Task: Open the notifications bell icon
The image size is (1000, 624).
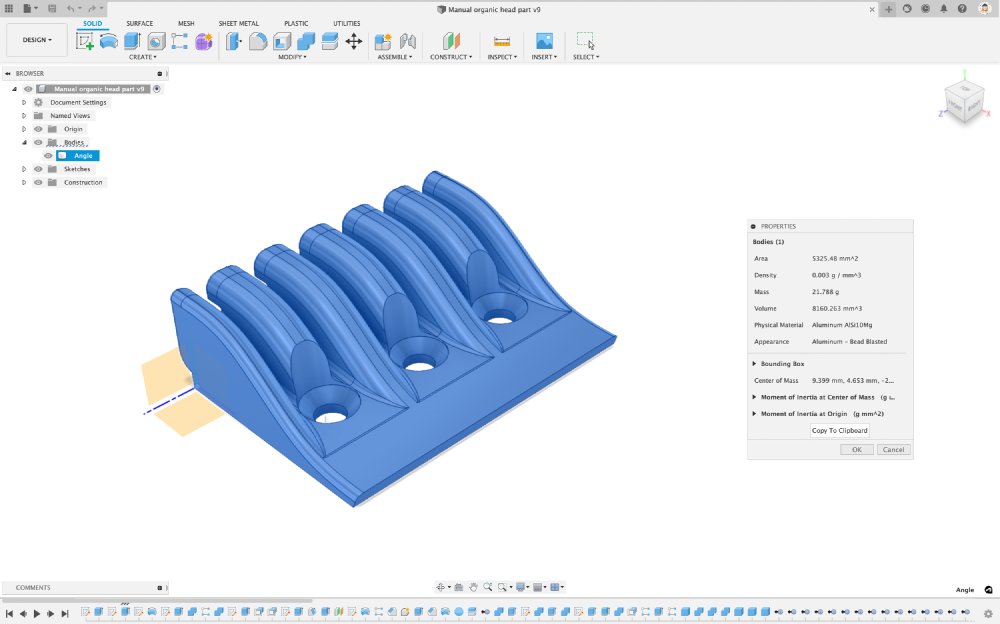Action: tap(944, 9)
